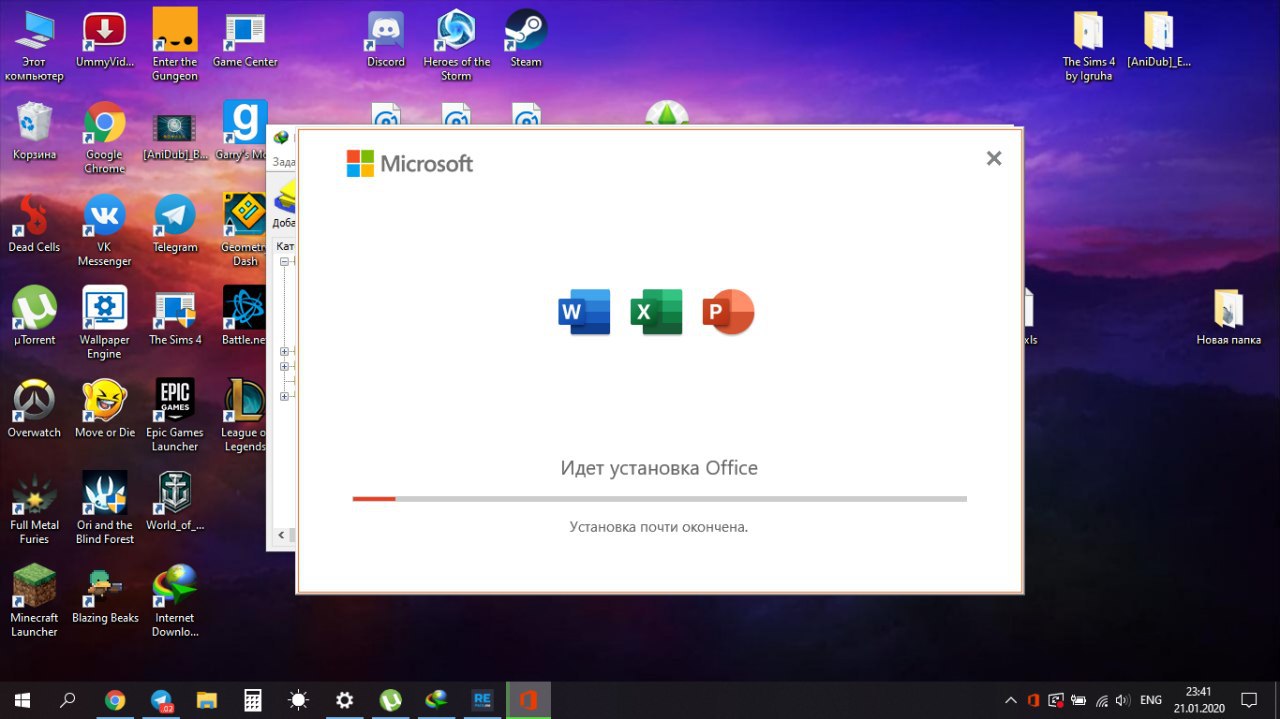This screenshot has width=1280, height=719.
Task: Select Heroes of the Storm shortcut
Action: [x=456, y=46]
